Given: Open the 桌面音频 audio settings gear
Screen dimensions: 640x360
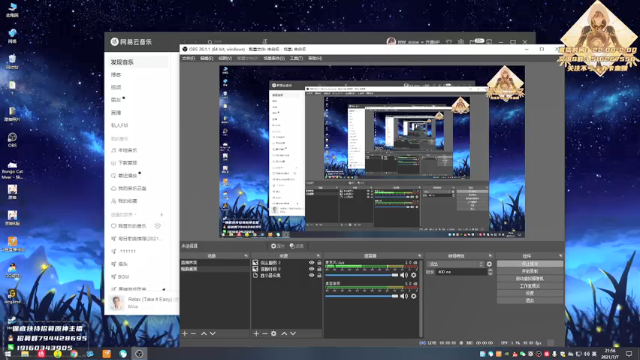Looking at the screenshot, I should 413,296.
